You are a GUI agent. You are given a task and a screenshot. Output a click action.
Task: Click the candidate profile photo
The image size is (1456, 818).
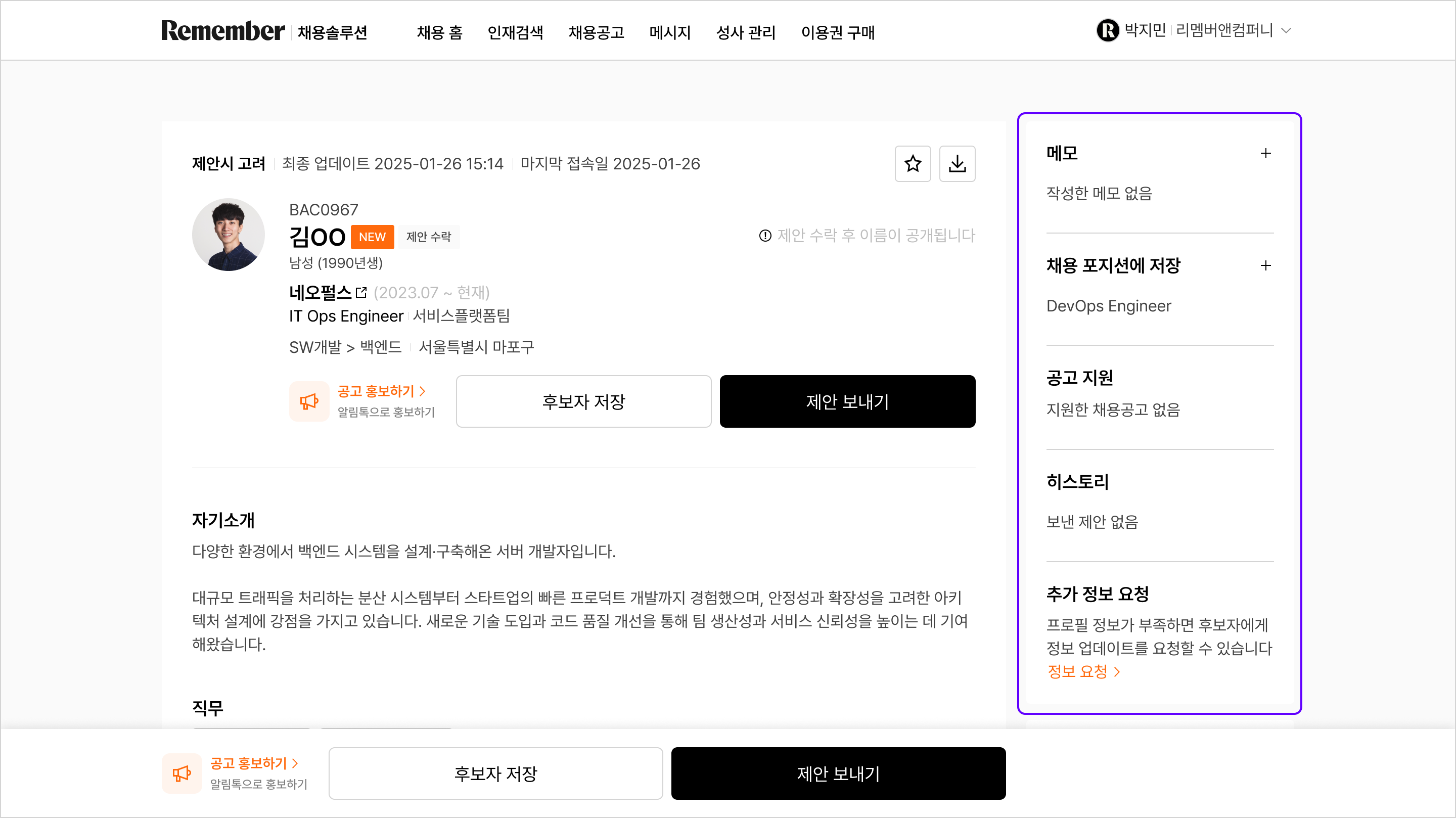(229, 235)
